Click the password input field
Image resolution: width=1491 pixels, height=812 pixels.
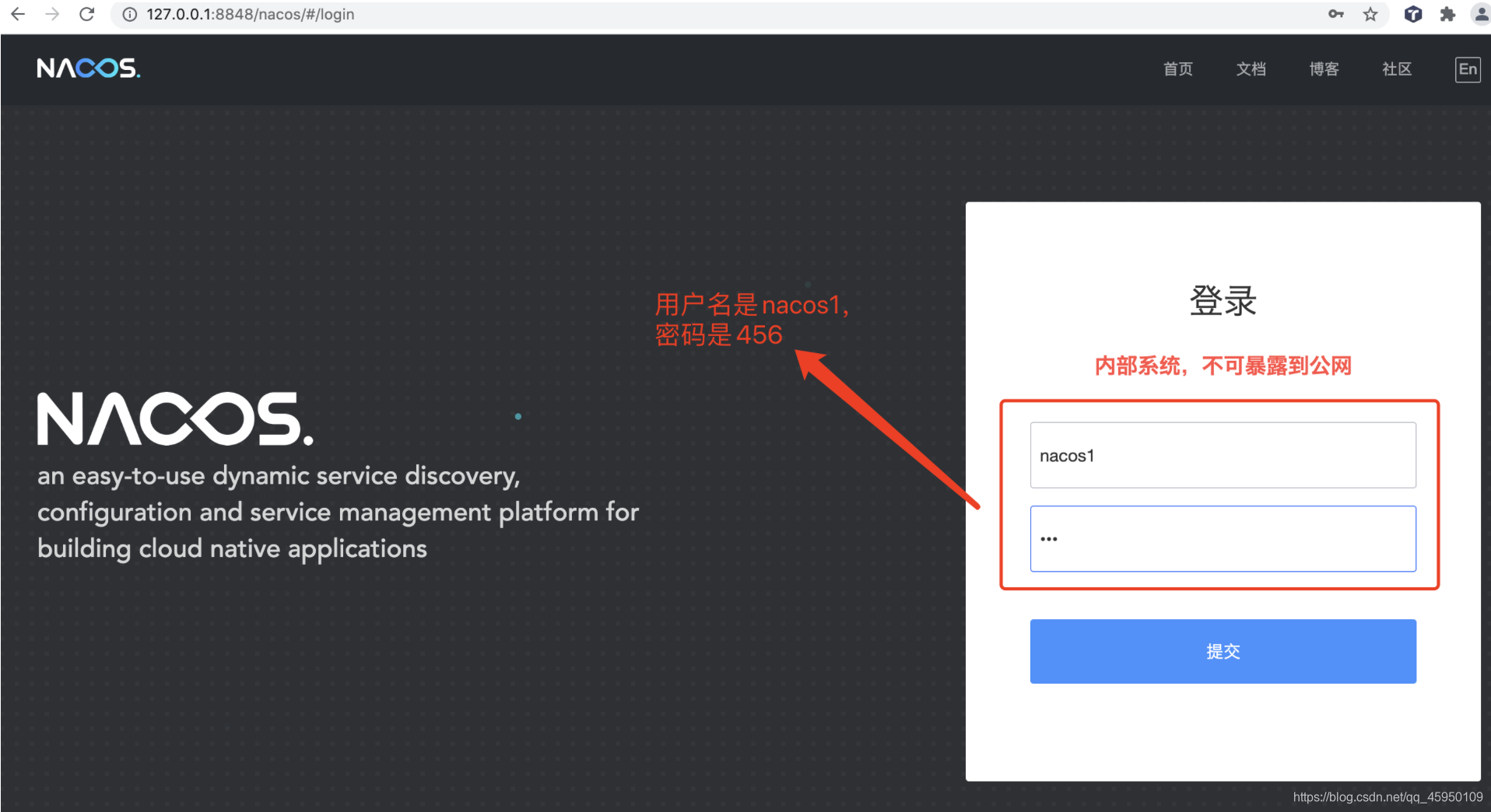1223,539
